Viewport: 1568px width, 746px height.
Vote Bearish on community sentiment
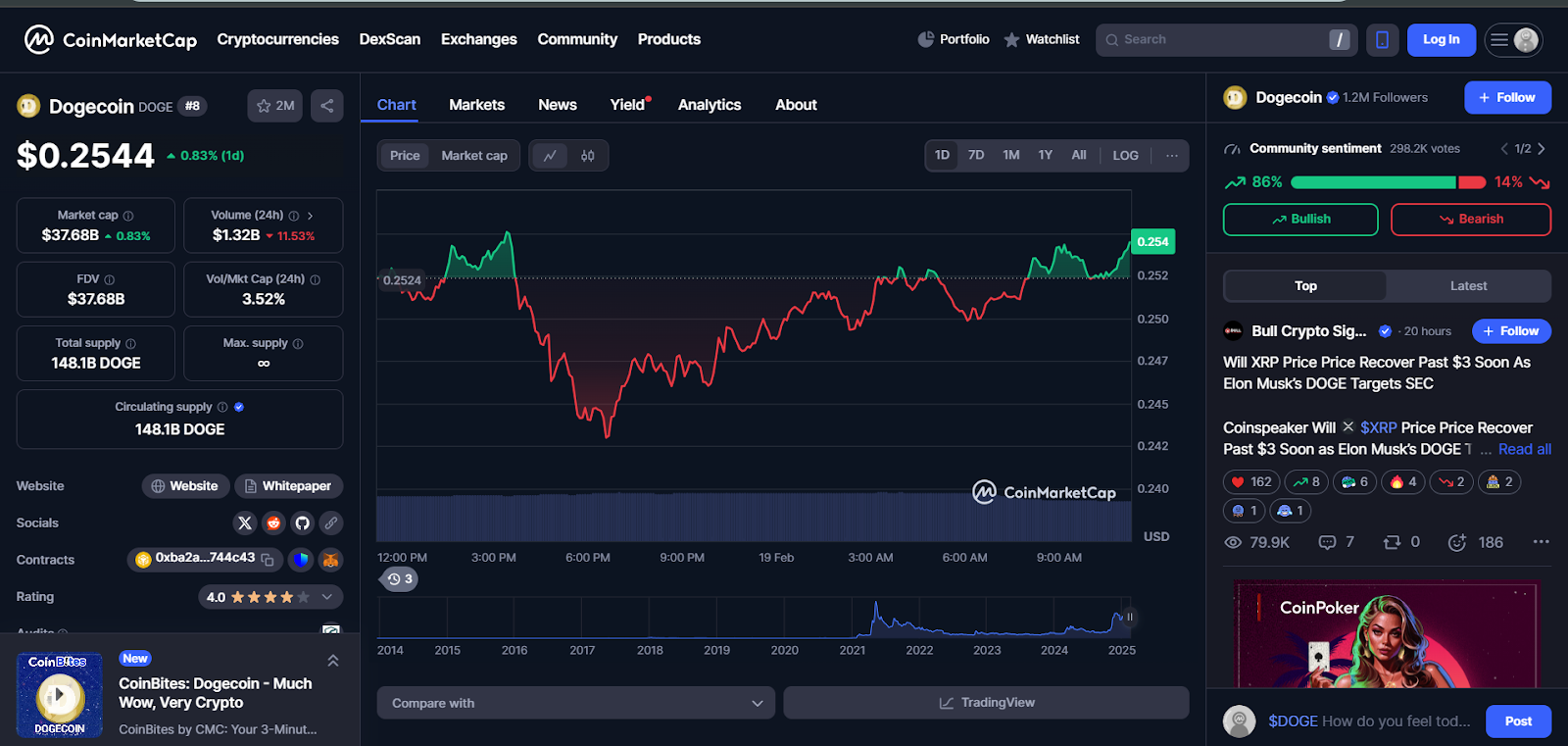(1471, 220)
